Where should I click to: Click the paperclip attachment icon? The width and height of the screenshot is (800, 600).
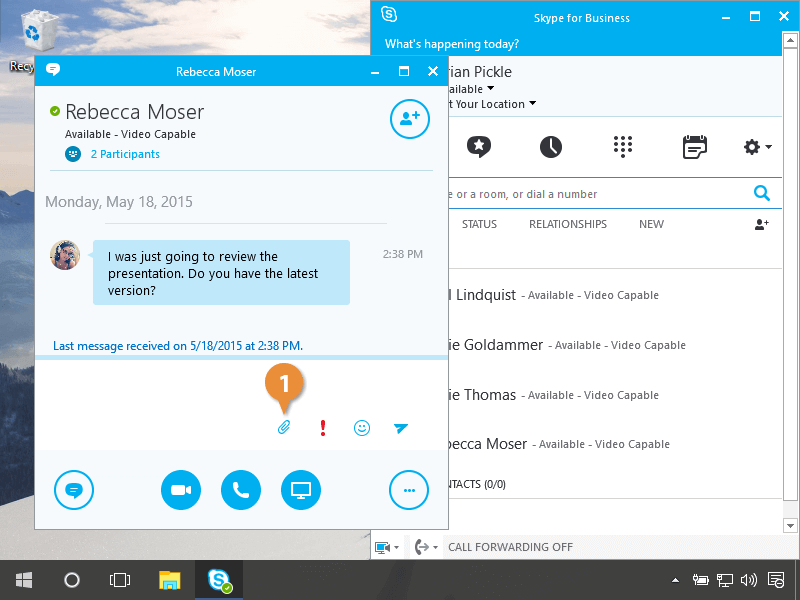click(284, 428)
